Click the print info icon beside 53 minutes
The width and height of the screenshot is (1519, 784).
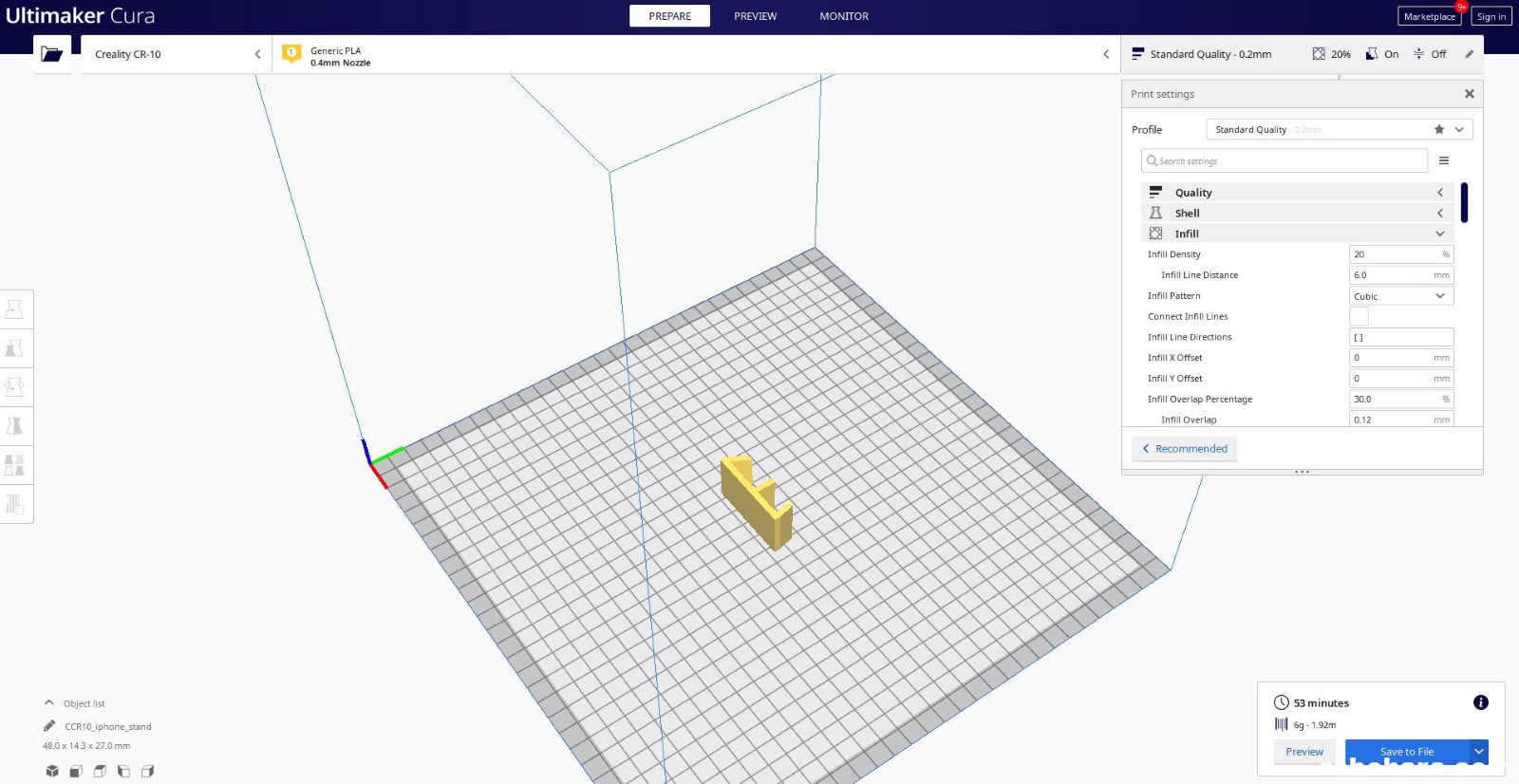point(1480,702)
